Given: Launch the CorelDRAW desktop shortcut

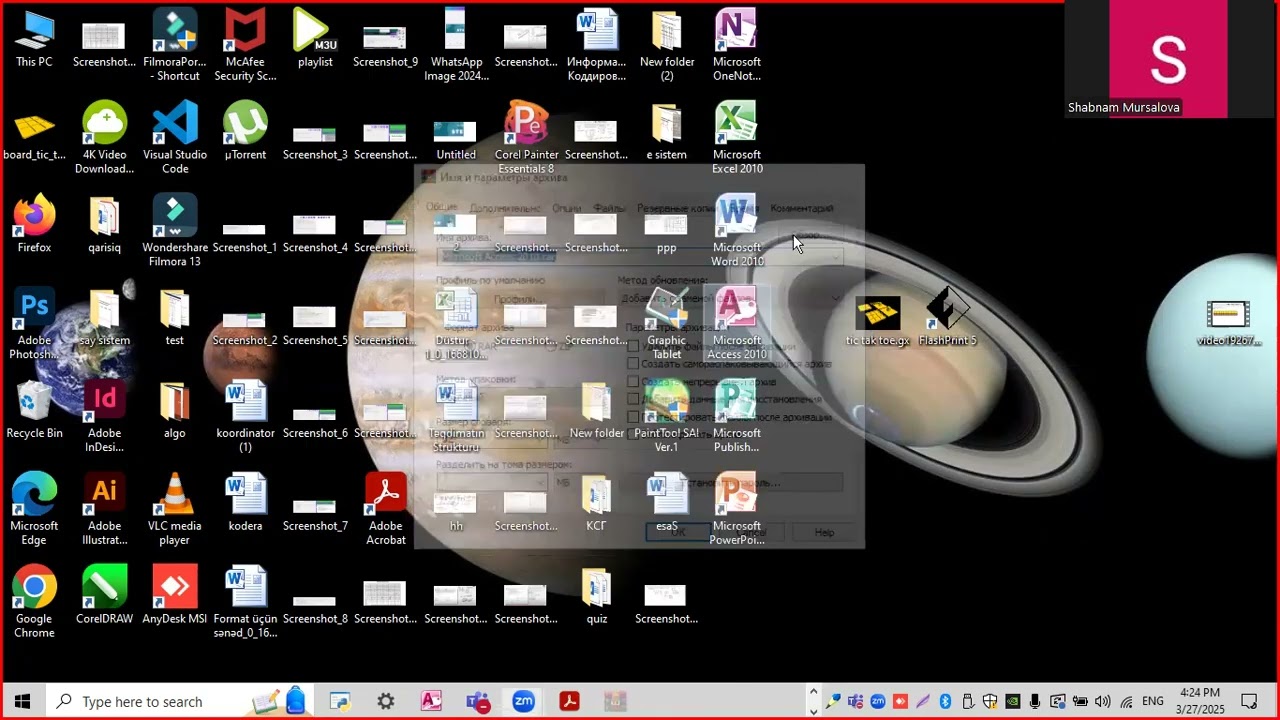Looking at the screenshot, I should tap(104, 596).
